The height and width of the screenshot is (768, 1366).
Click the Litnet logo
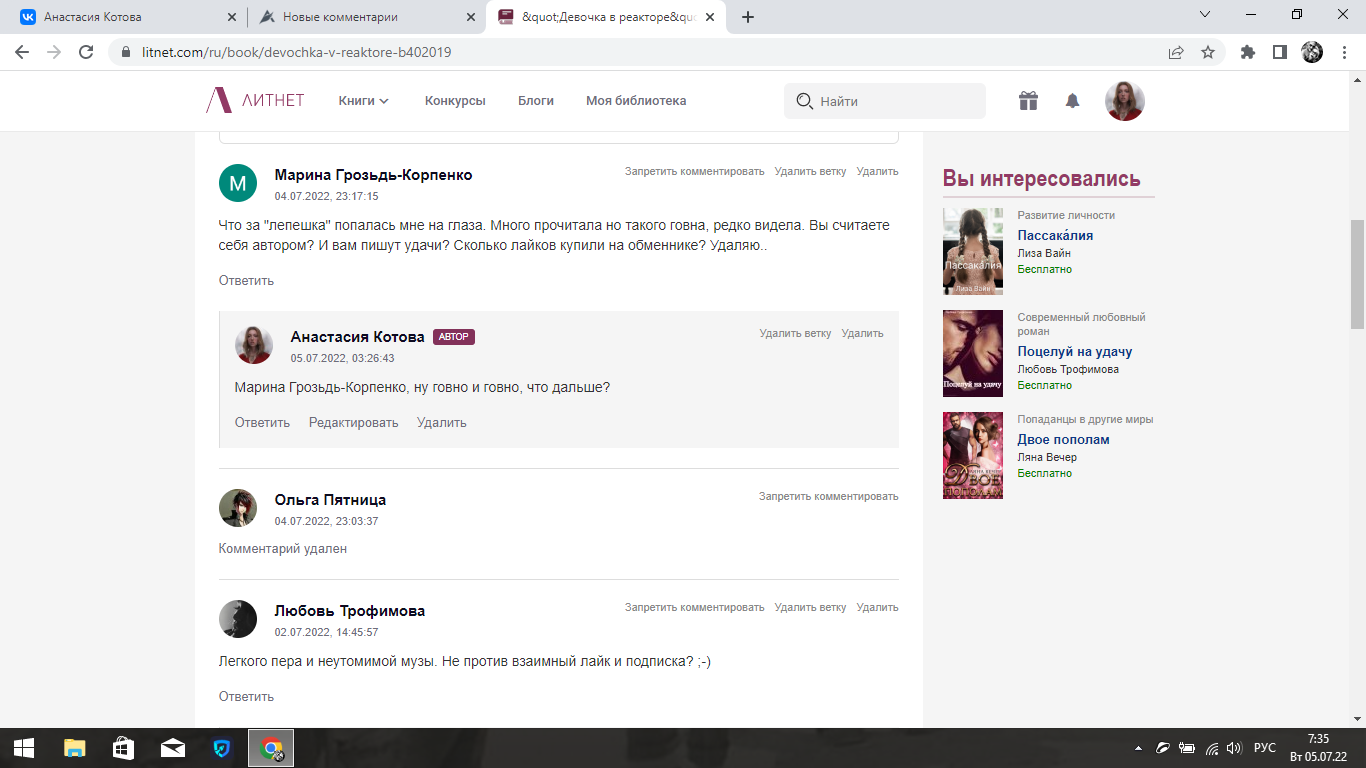255,101
